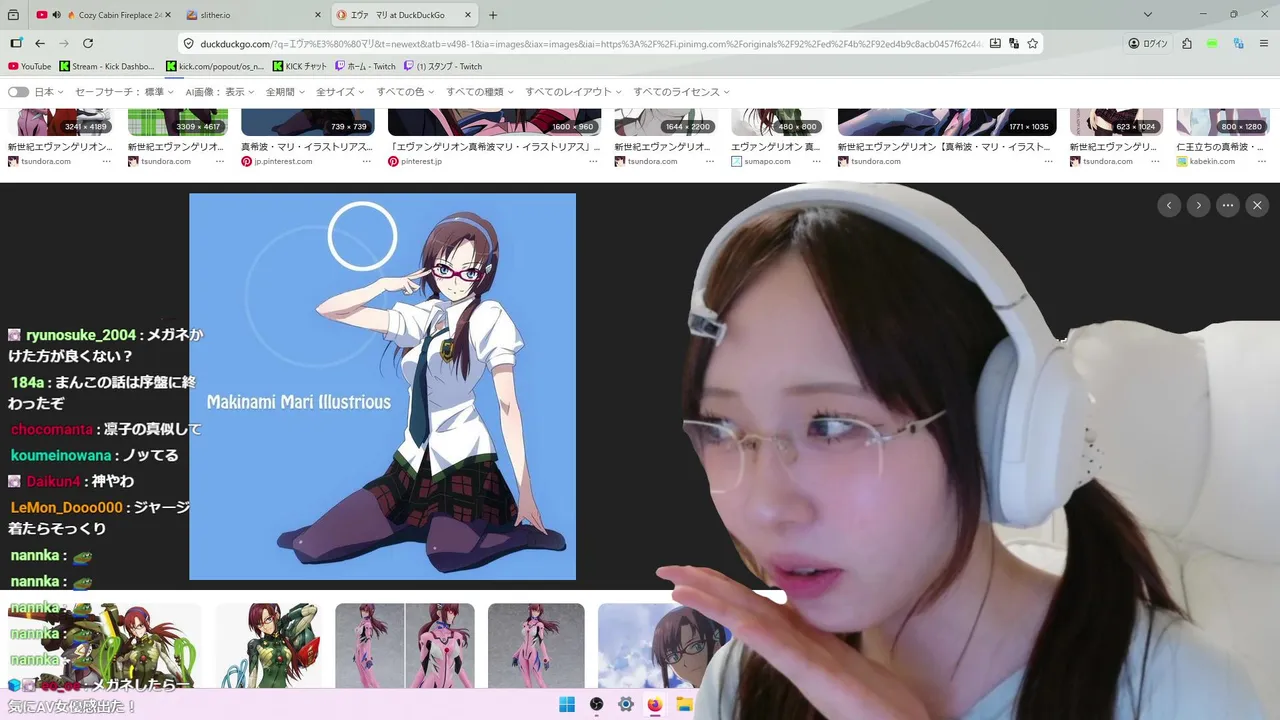This screenshot has width=1280, height=720.
Task: Open the 800 × 1280 kabekin.com thumbnail
Action: 1223,122
